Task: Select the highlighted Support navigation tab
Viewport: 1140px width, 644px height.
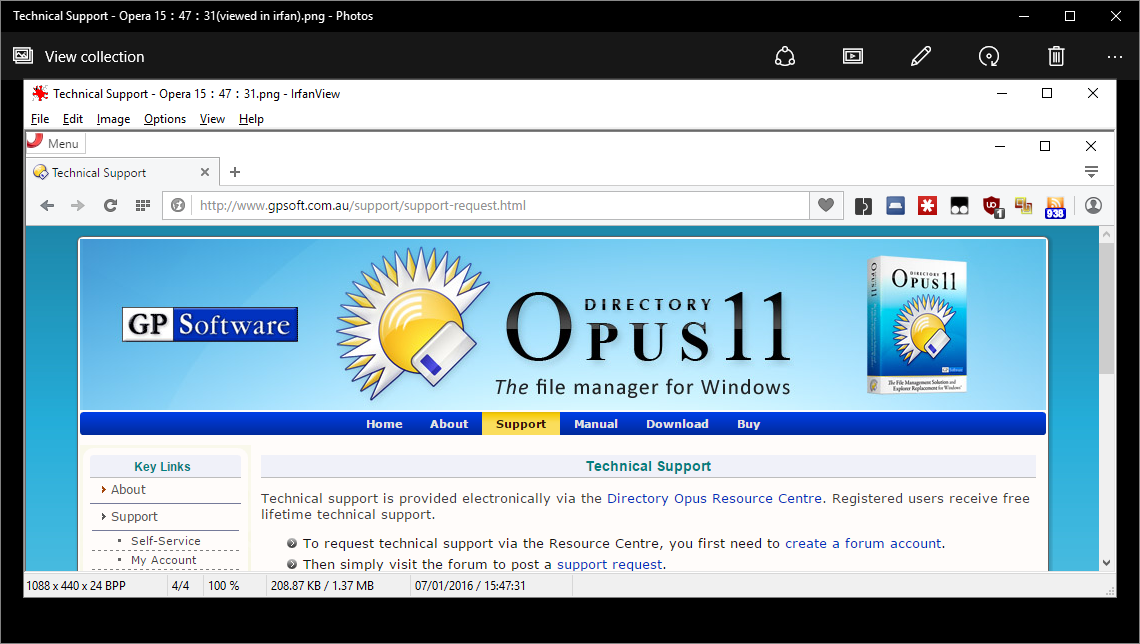Action: (521, 424)
